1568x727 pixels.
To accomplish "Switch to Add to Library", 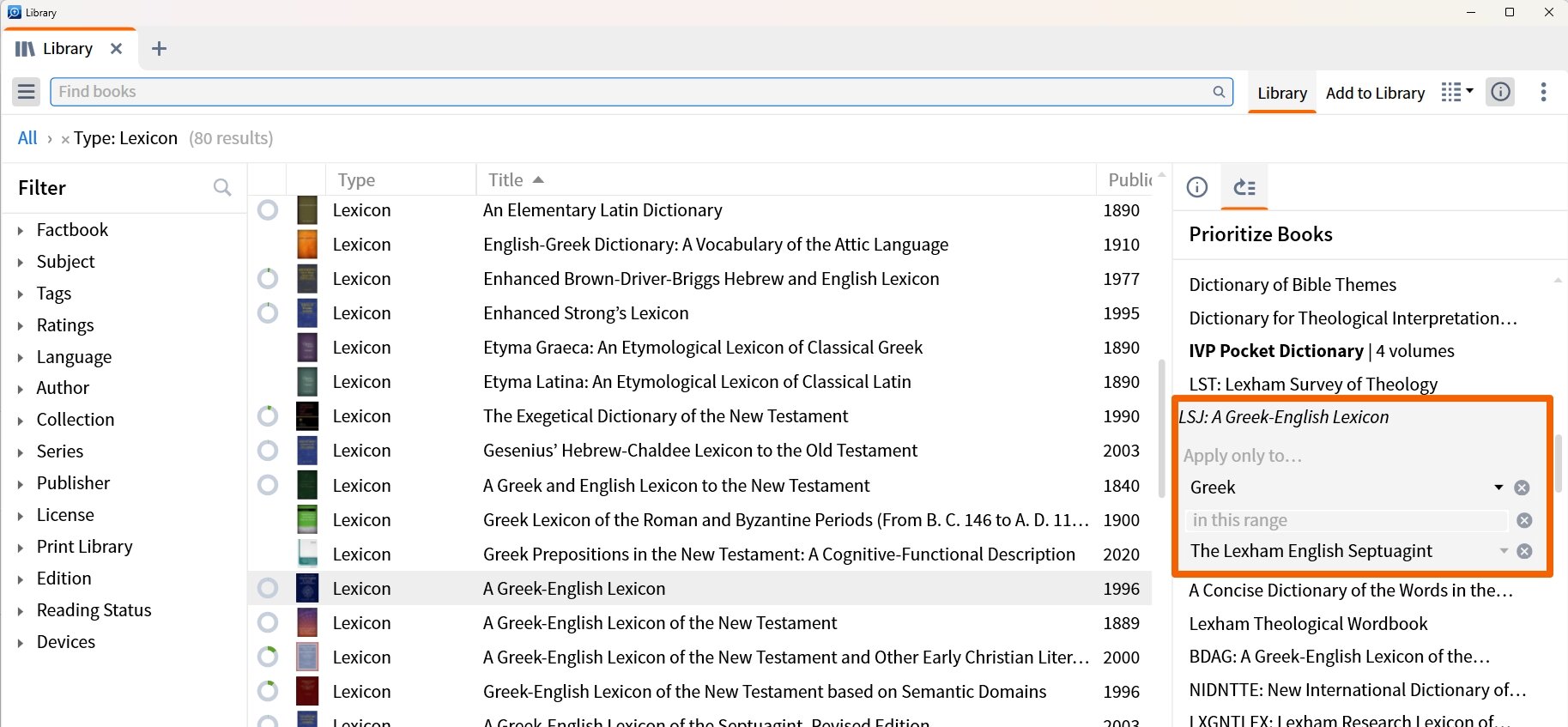I will [x=1375, y=93].
